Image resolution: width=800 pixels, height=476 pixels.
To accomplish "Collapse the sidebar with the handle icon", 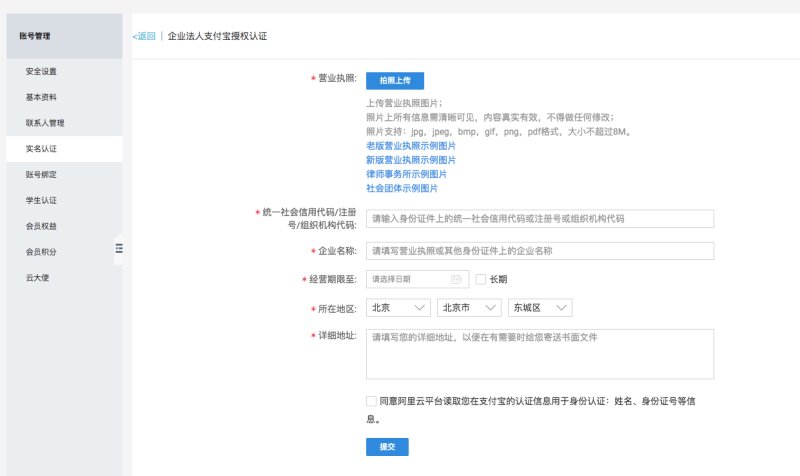I will click(119, 248).
